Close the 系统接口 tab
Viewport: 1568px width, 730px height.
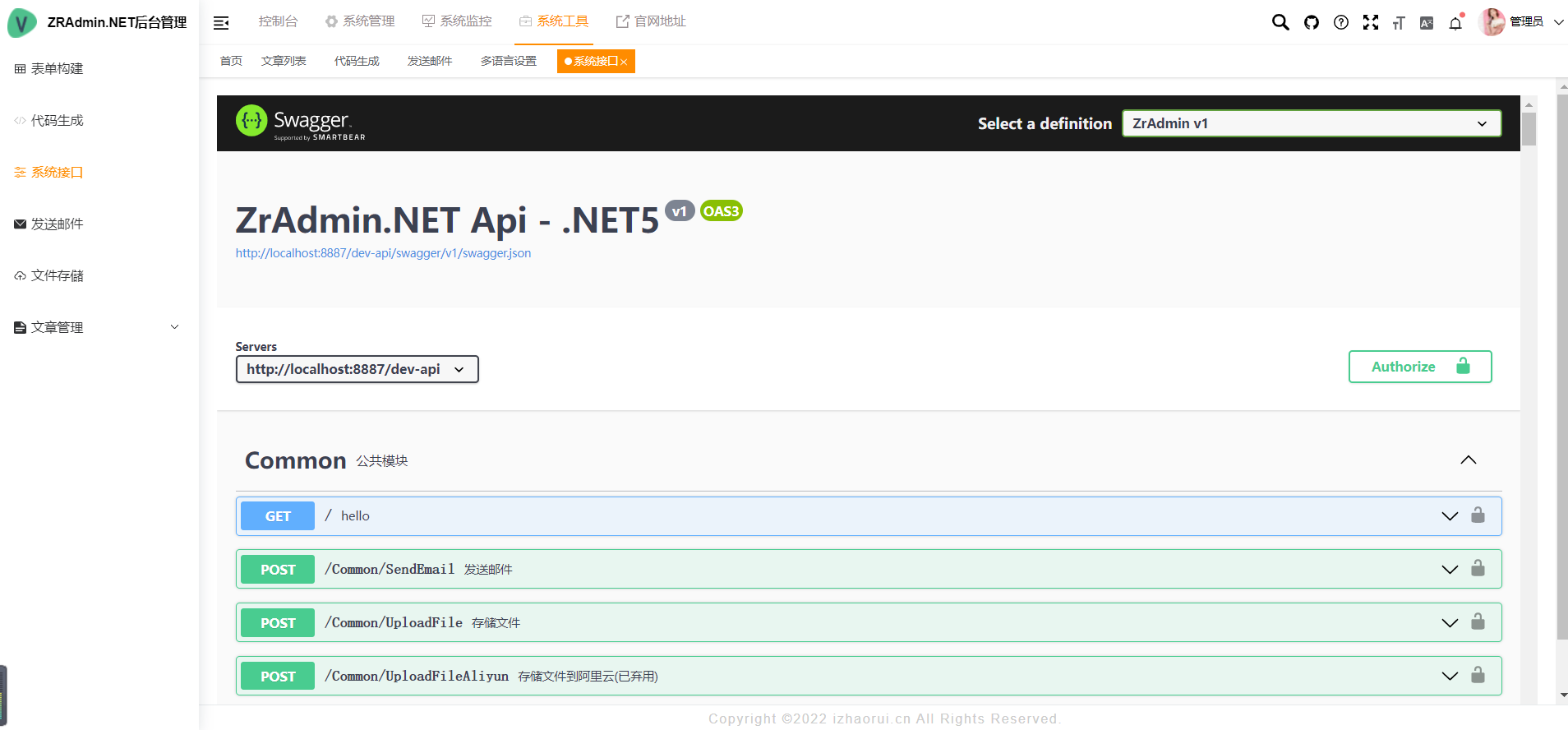[625, 62]
